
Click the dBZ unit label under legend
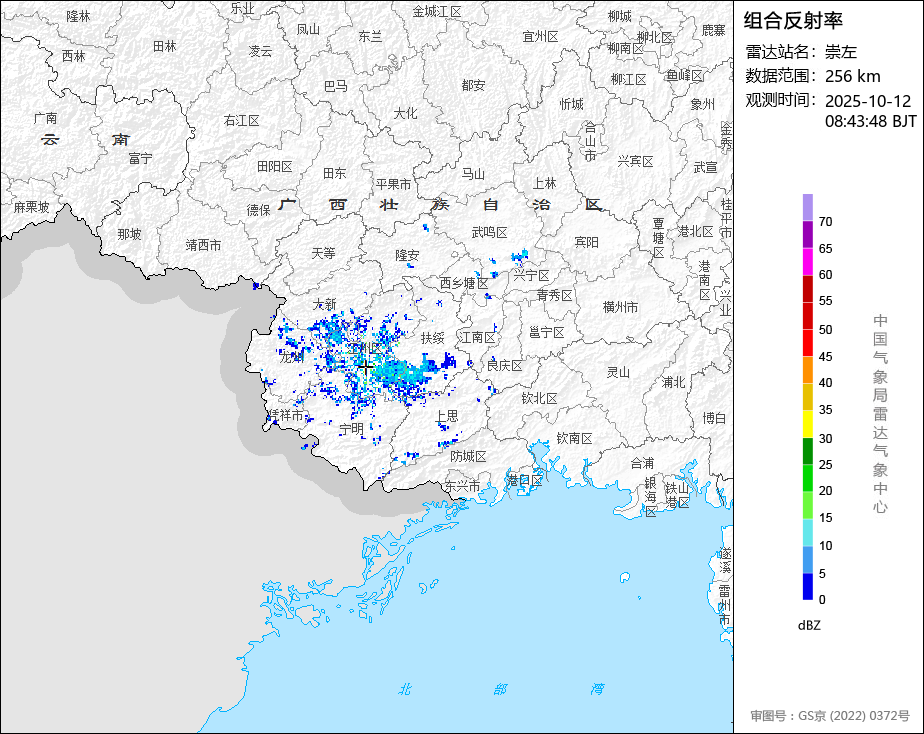click(x=809, y=626)
